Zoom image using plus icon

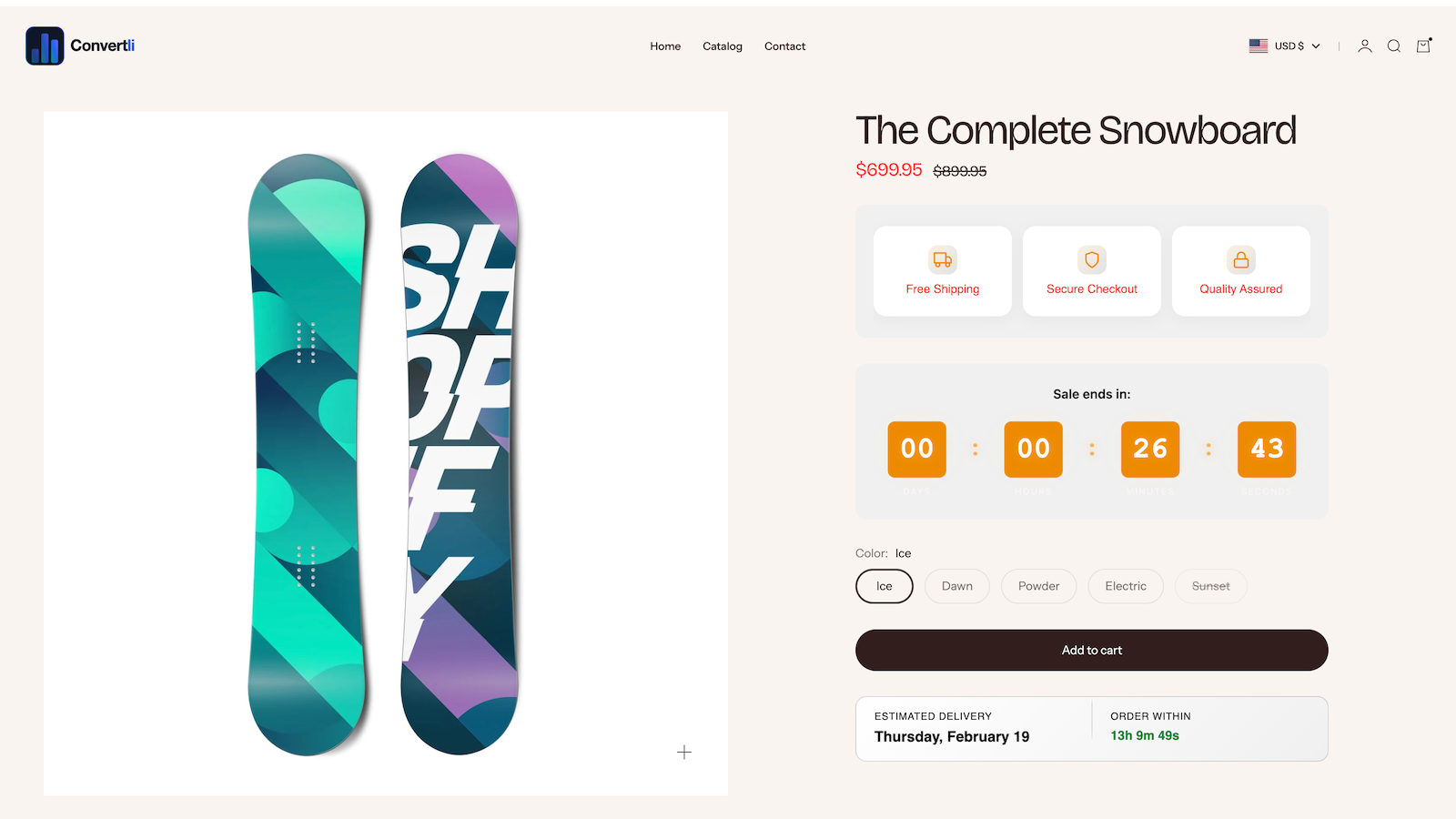point(684,753)
